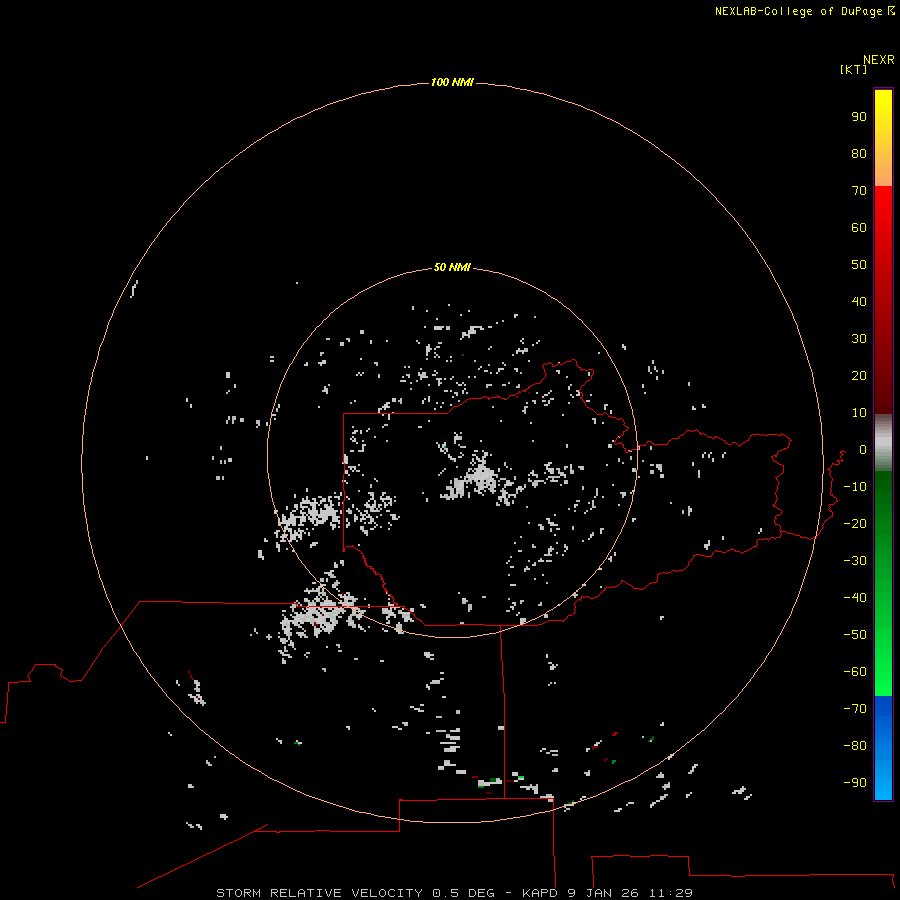Click the blue segment of the color bar
This screenshot has height=900, width=900.
(x=883, y=748)
